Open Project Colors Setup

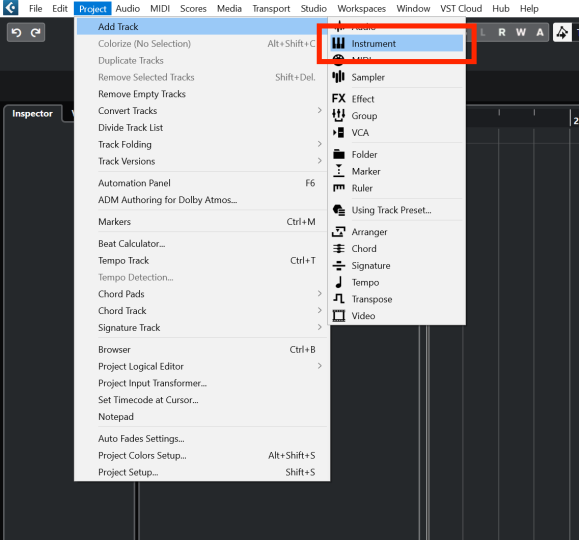(x=202, y=455)
